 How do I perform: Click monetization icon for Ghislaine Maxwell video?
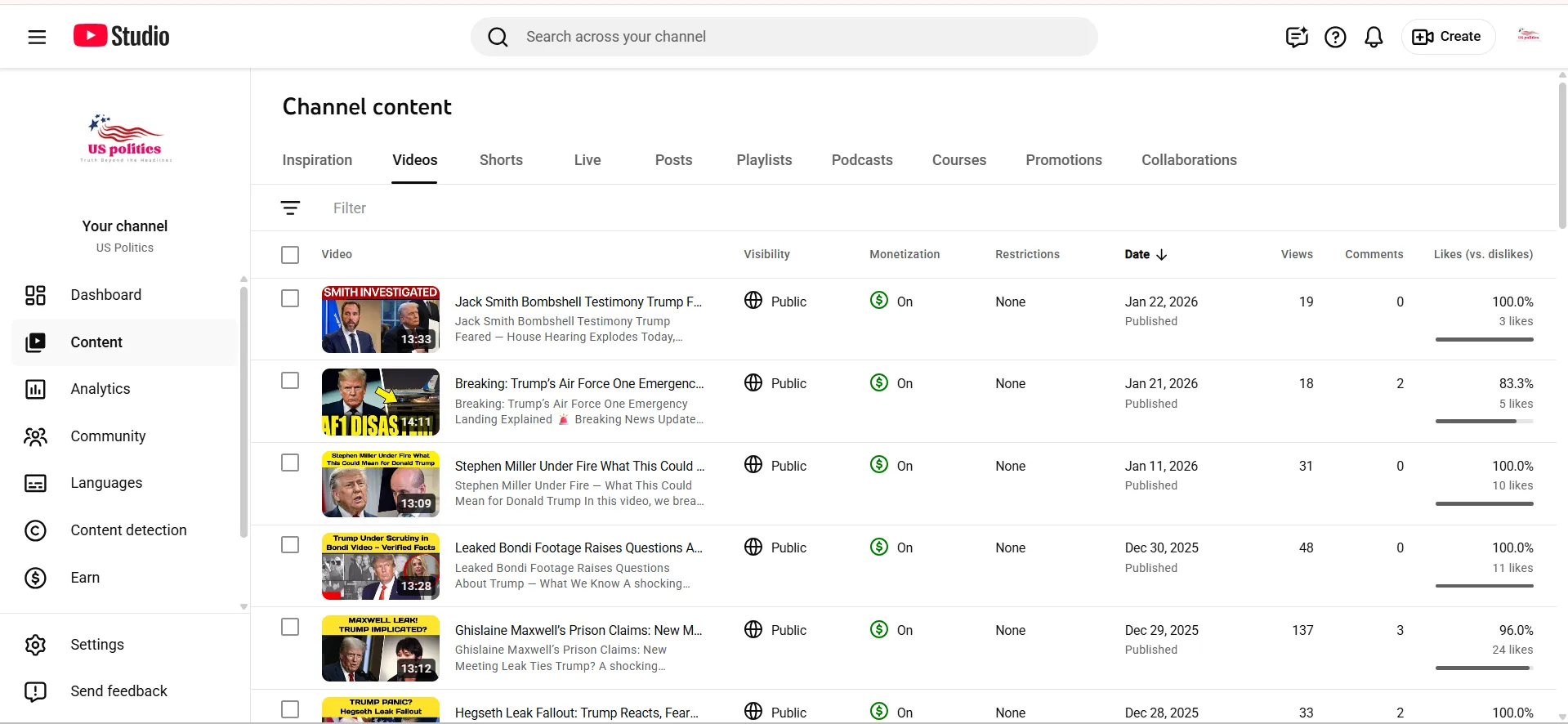click(879, 629)
